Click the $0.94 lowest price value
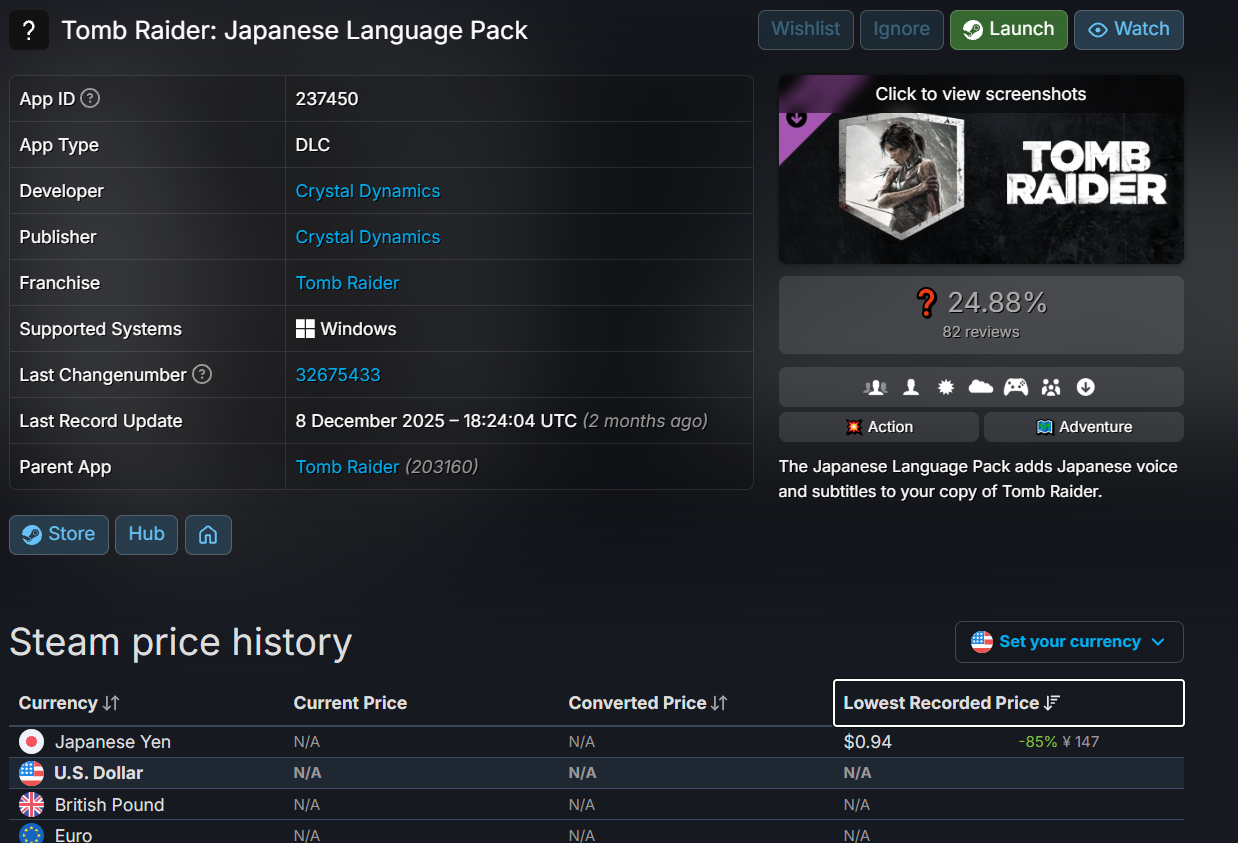 (x=868, y=742)
